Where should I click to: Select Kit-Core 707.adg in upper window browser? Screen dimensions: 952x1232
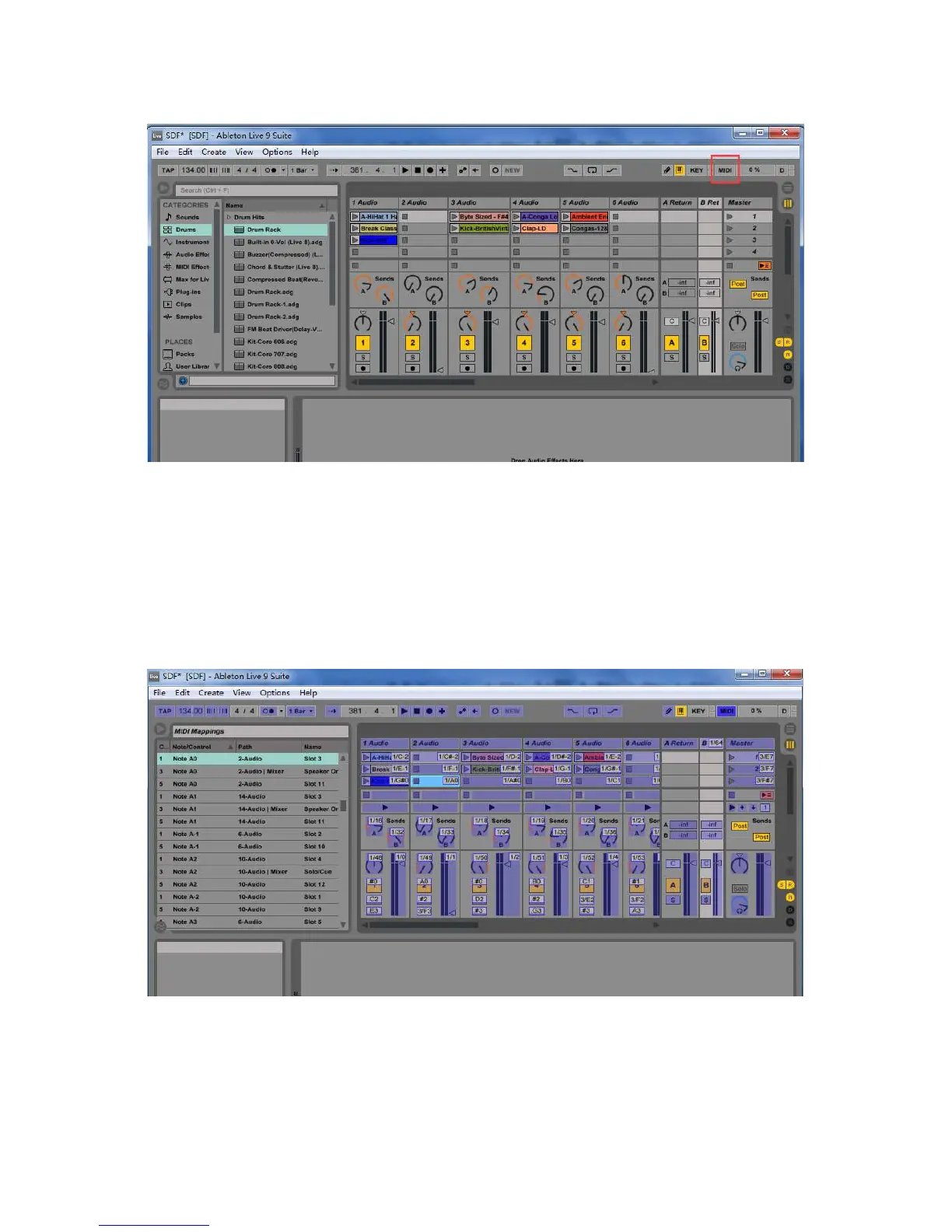point(276,354)
